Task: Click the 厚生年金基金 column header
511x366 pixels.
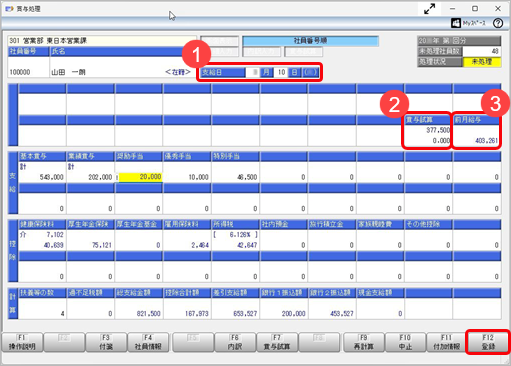Action: 139,224
